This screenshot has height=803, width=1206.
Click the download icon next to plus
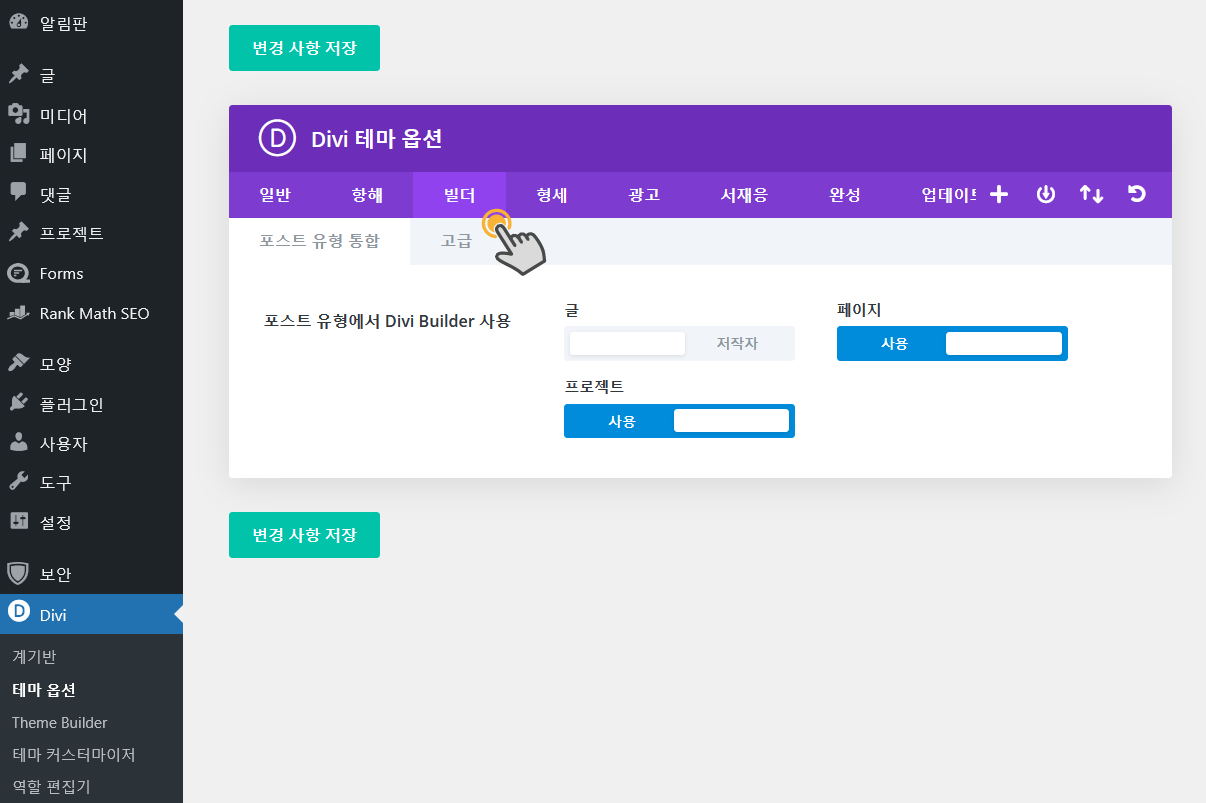click(1045, 194)
